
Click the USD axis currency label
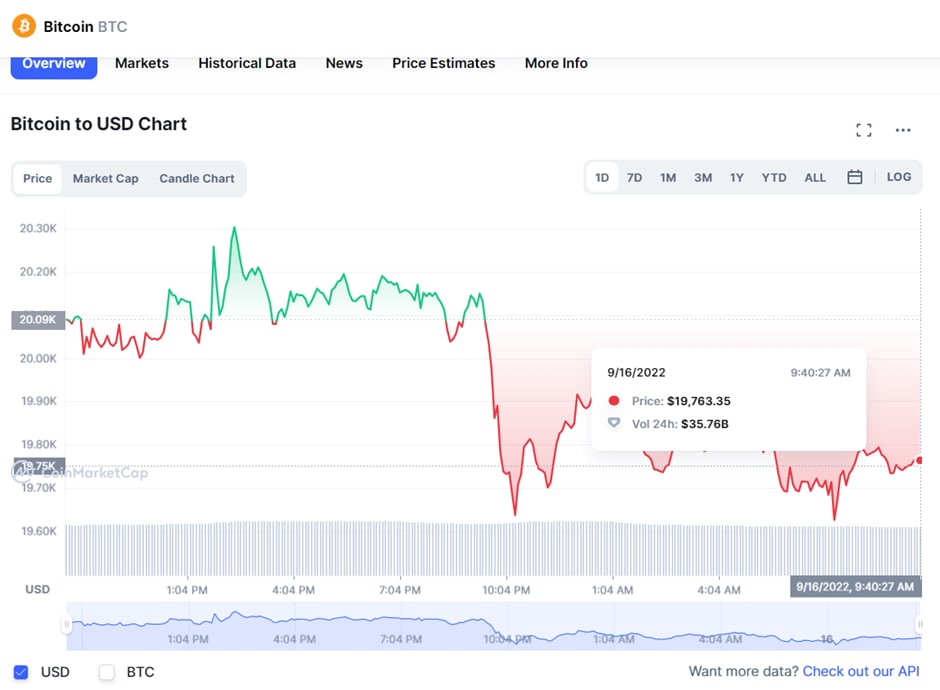click(x=37, y=589)
